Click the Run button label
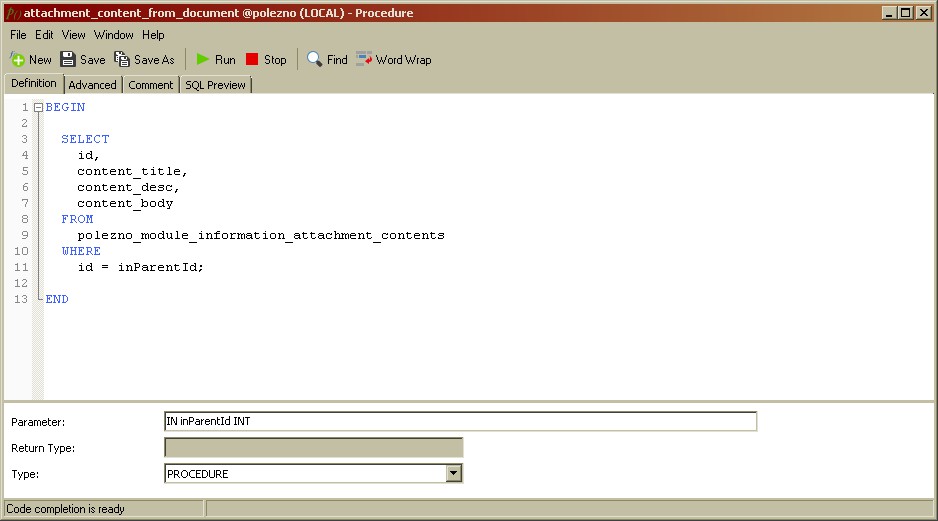This screenshot has width=938, height=521. [x=225, y=60]
